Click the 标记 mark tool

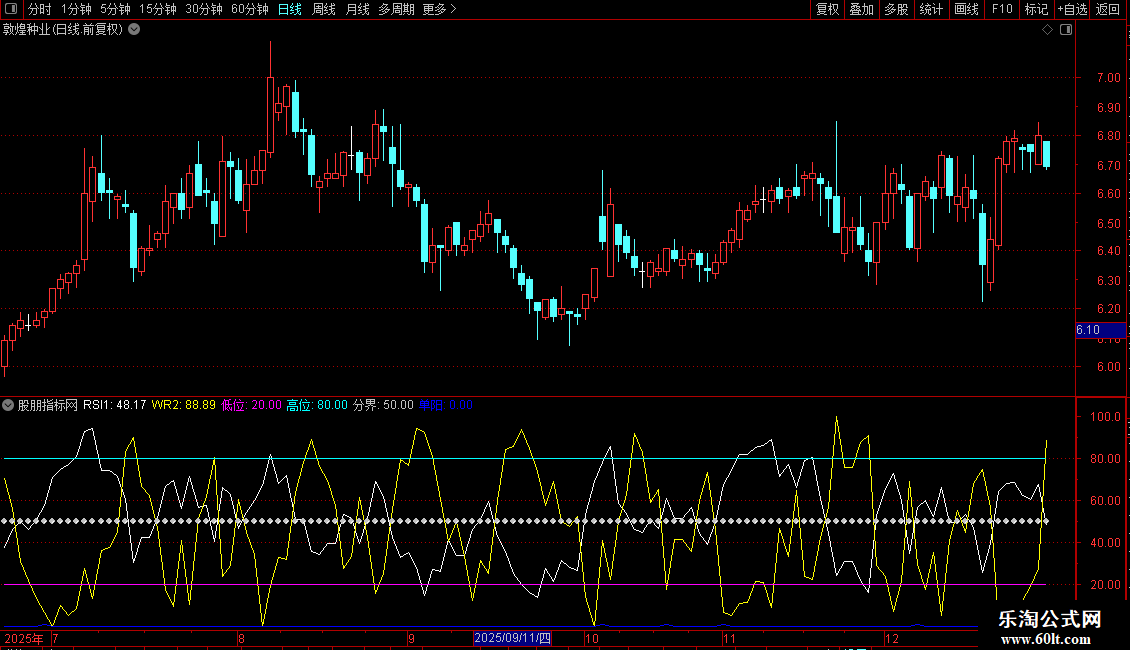(1036, 9)
